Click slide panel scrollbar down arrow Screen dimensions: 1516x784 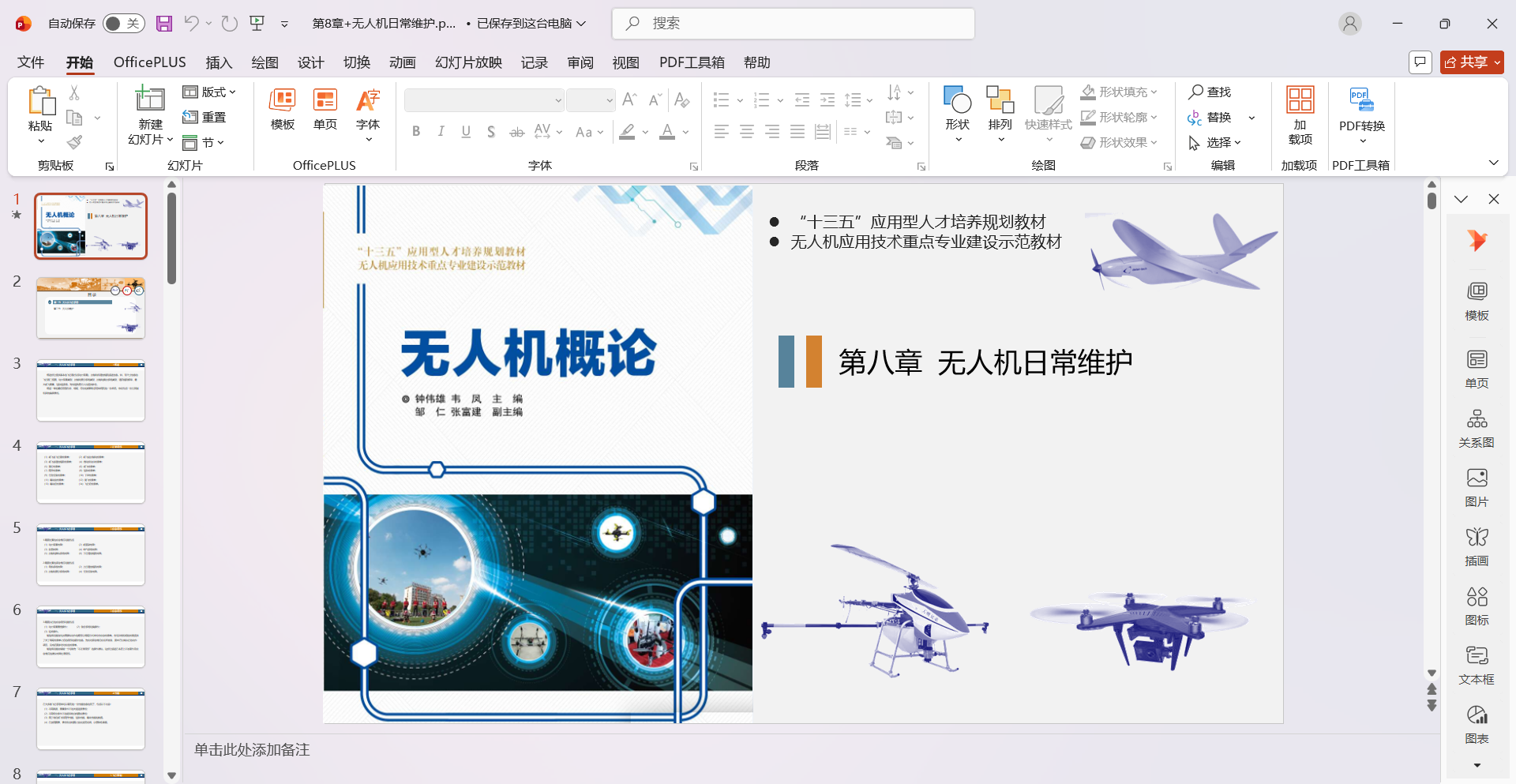tap(171, 775)
